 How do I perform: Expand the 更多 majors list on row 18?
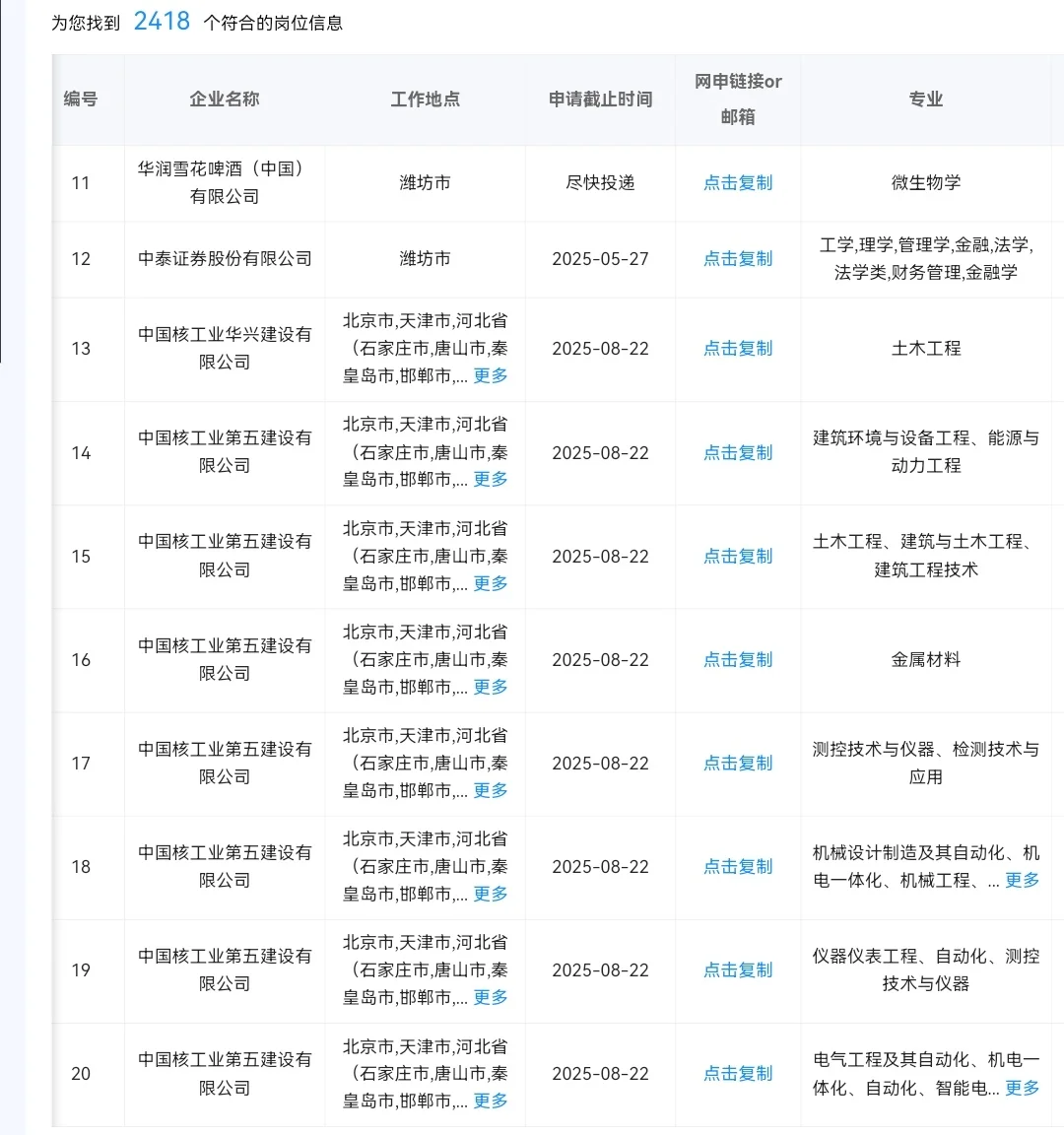click(x=1022, y=882)
